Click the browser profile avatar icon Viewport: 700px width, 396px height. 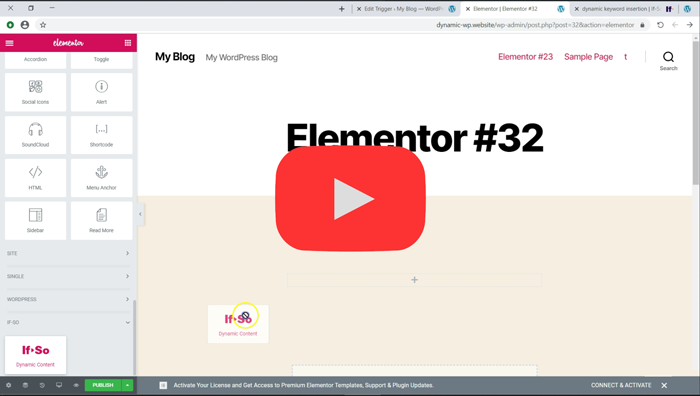click(25, 25)
